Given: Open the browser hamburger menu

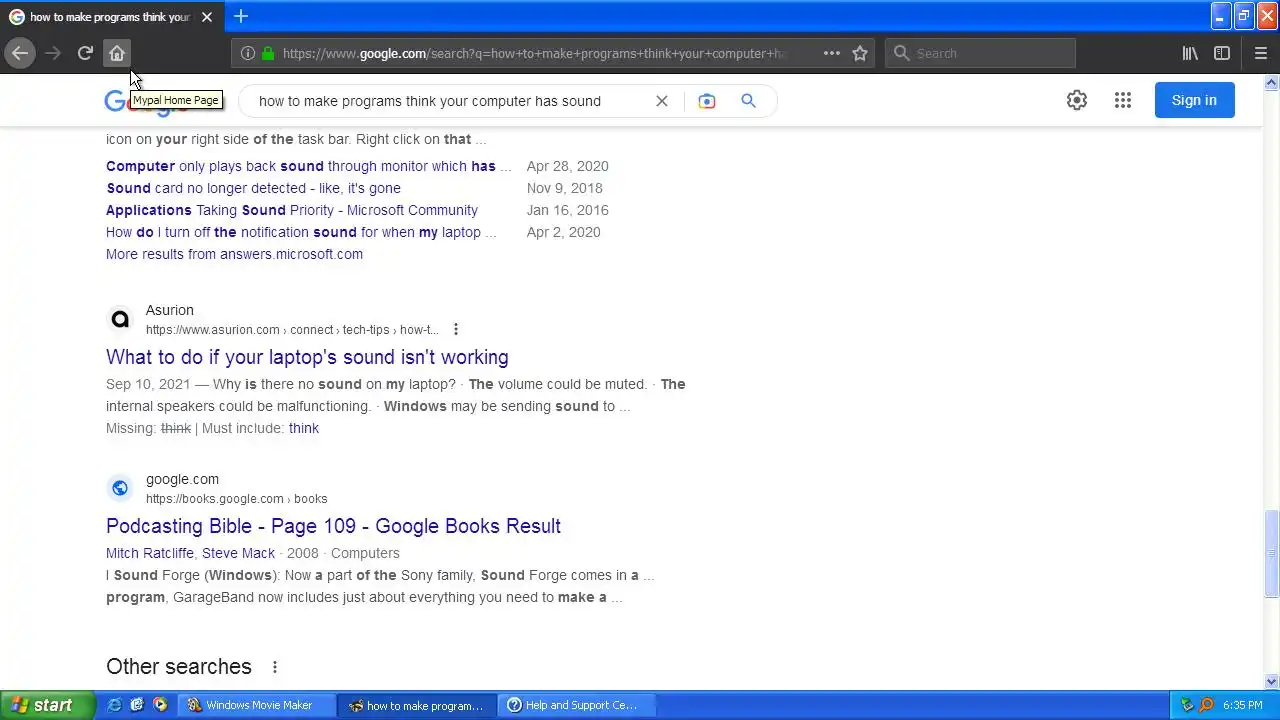Looking at the screenshot, I should point(1260,53).
